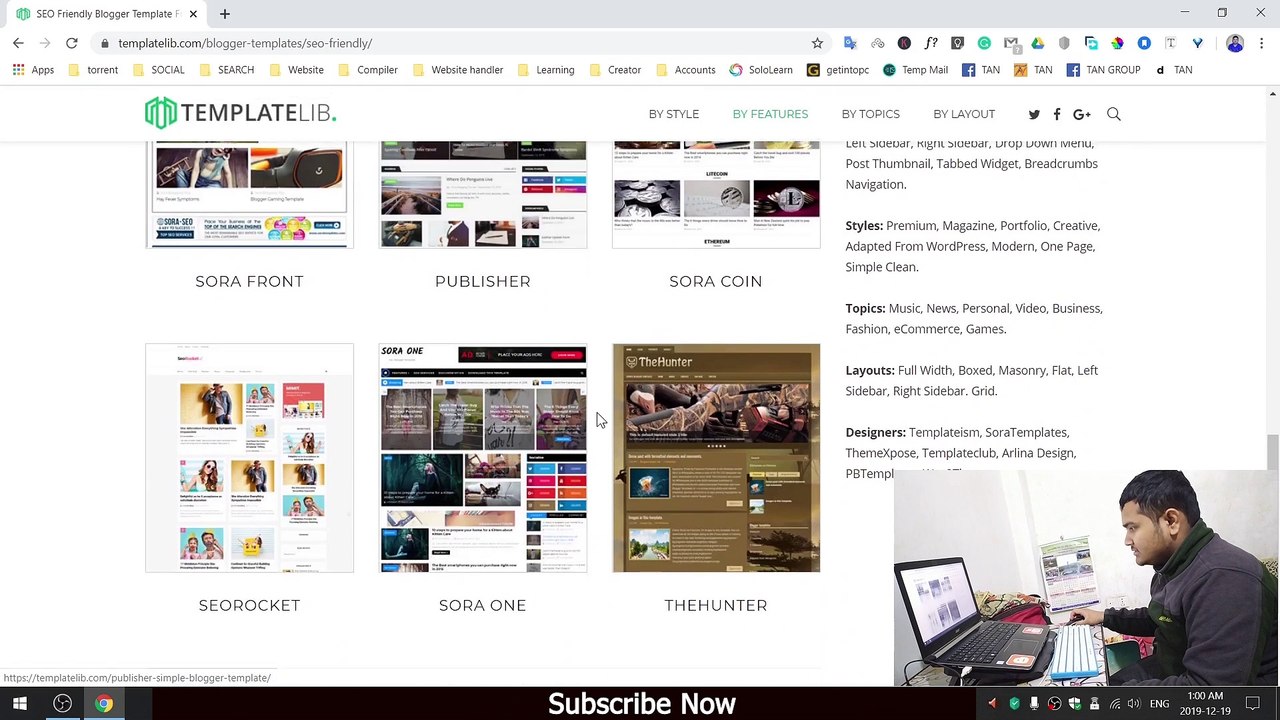Open the Website handler bookmark folder
Image resolution: width=1280 pixels, height=720 pixels.
457,70
